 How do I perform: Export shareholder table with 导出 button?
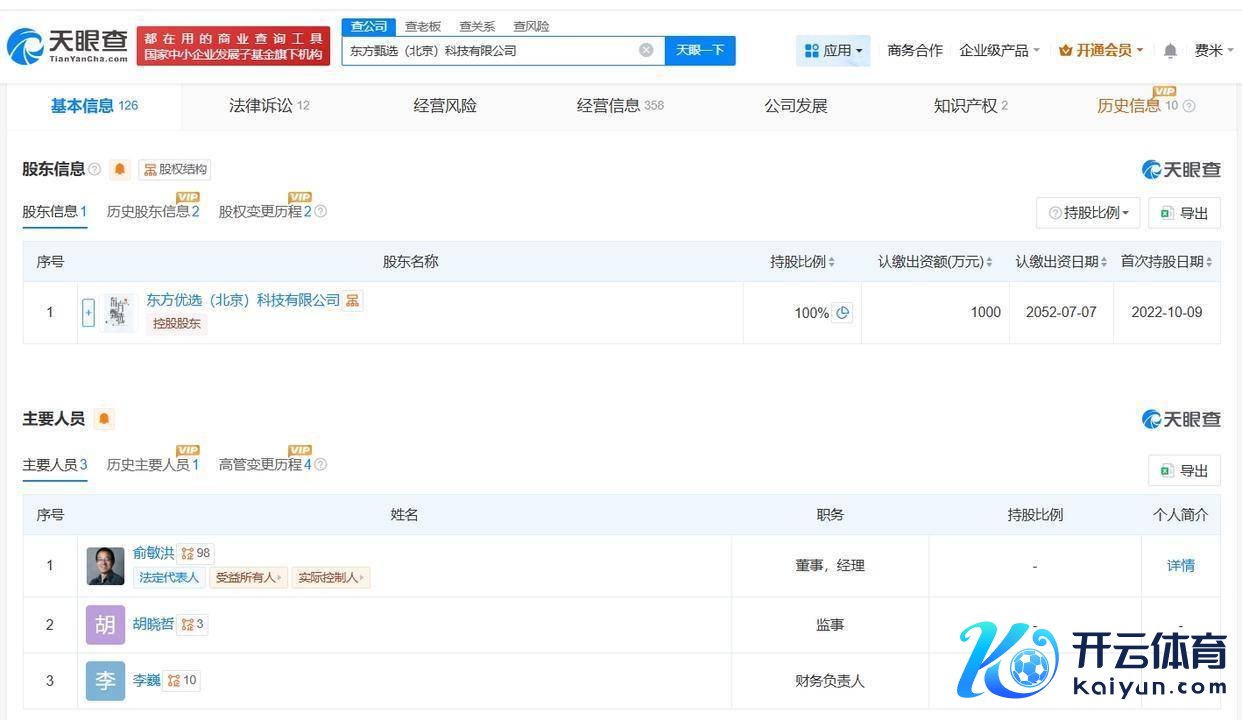click(1184, 213)
